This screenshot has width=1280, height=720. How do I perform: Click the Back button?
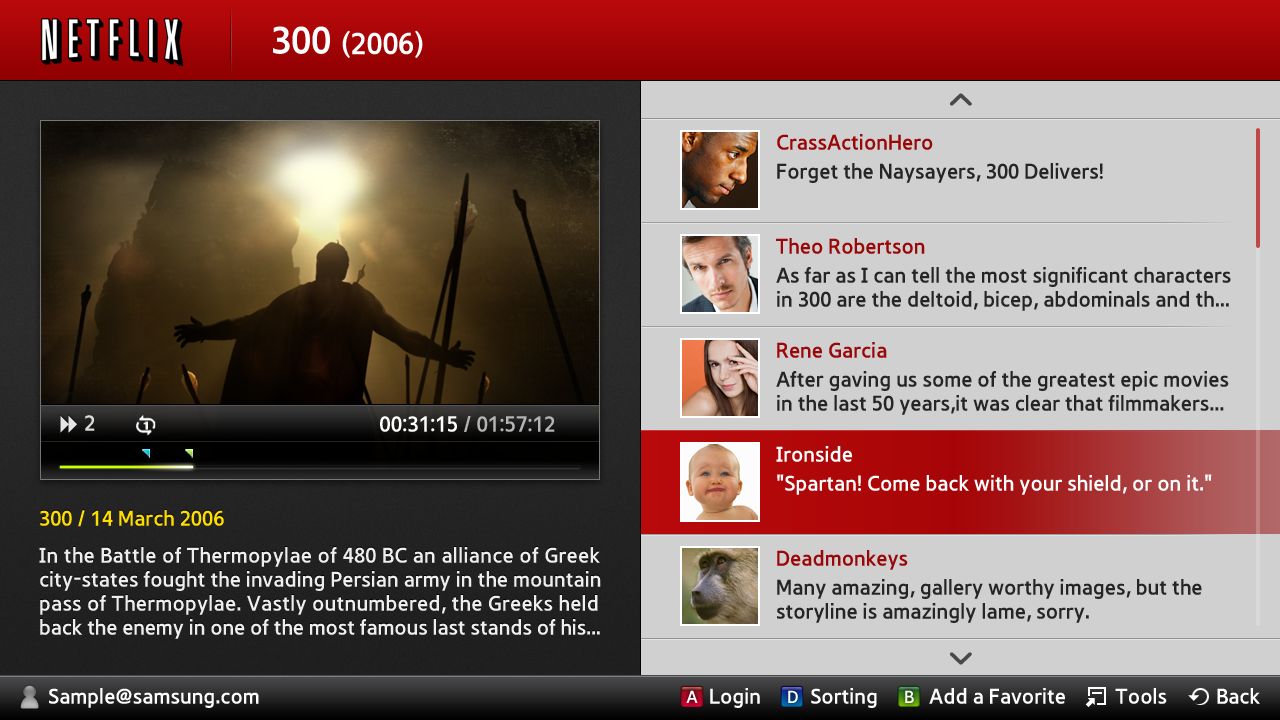coord(1224,697)
